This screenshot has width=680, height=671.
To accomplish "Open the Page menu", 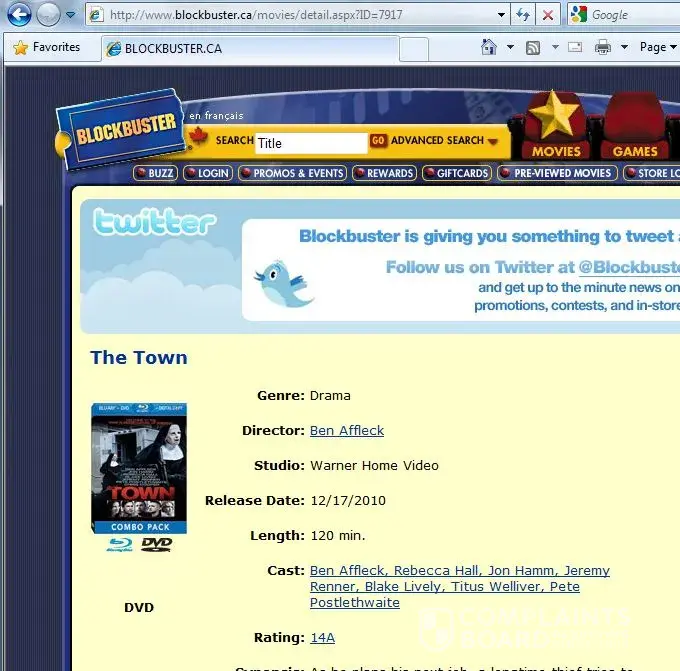I will 658,47.
